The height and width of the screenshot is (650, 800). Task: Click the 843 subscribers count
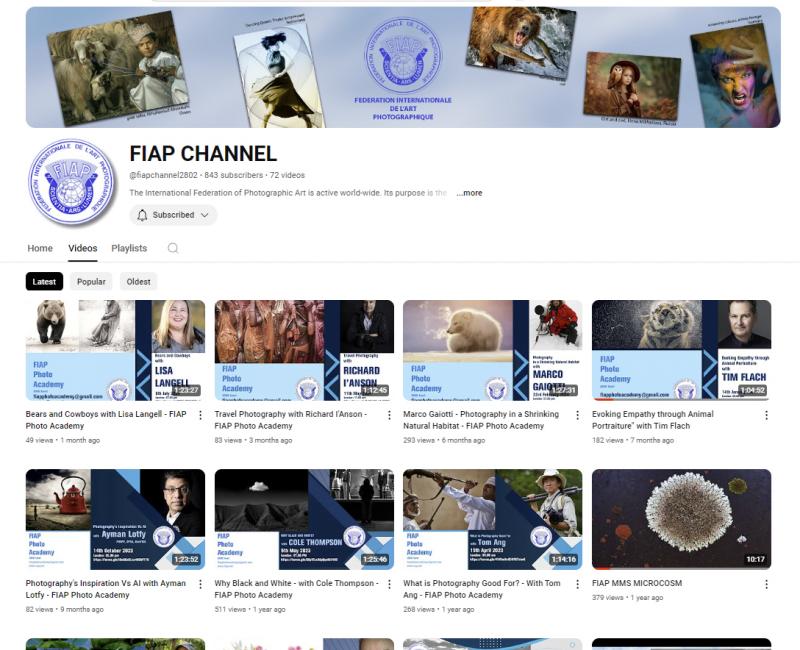pyautogui.click(x=234, y=175)
